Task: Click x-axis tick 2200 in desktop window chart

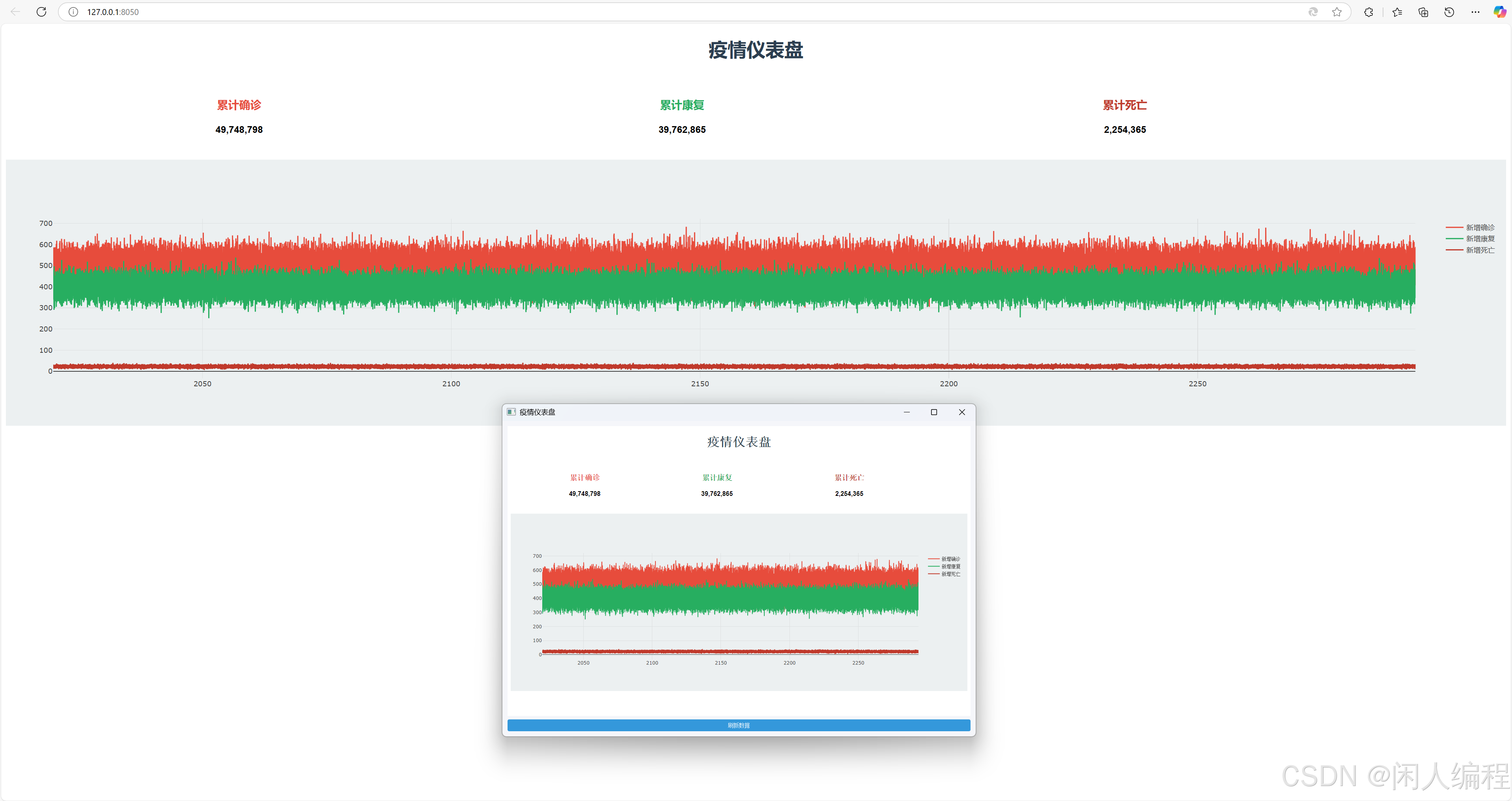Action: coord(790,663)
